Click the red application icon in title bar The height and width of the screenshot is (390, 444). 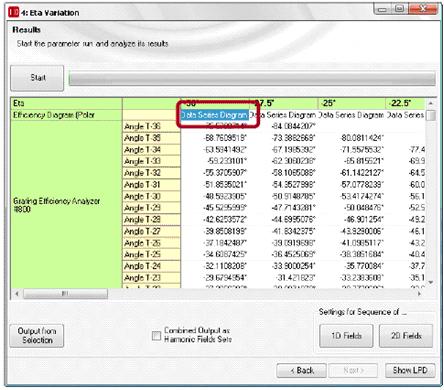coord(14,12)
